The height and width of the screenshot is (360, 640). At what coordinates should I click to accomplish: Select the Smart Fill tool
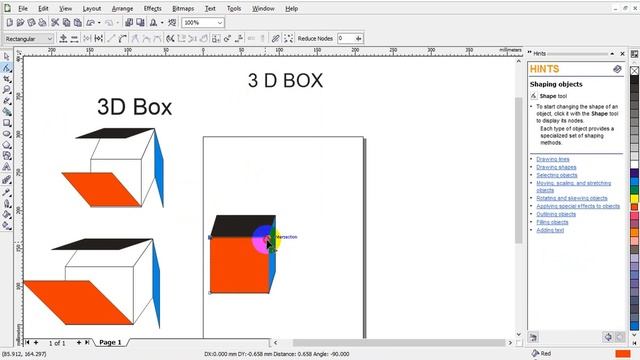tap(7, 111)
